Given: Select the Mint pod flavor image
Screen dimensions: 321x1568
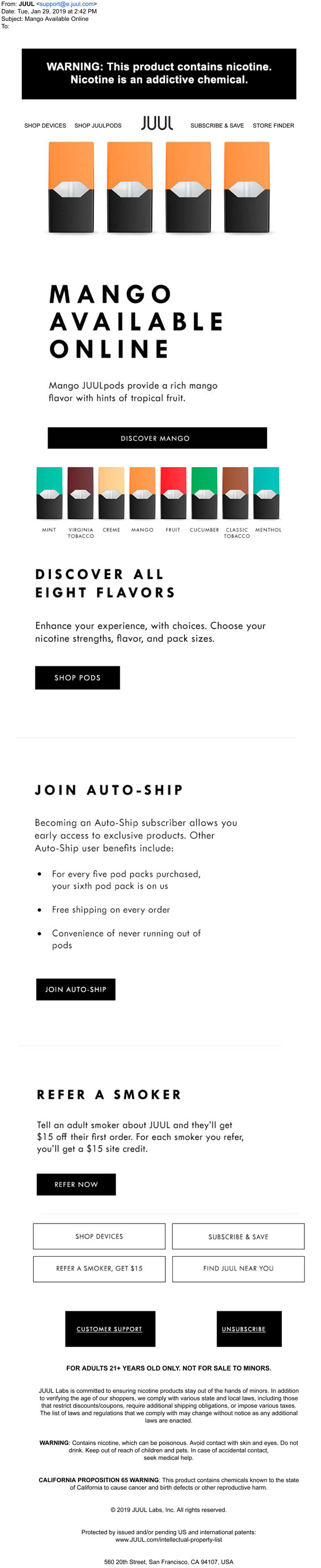Looking at the screenshot, I should coord(49,492).
